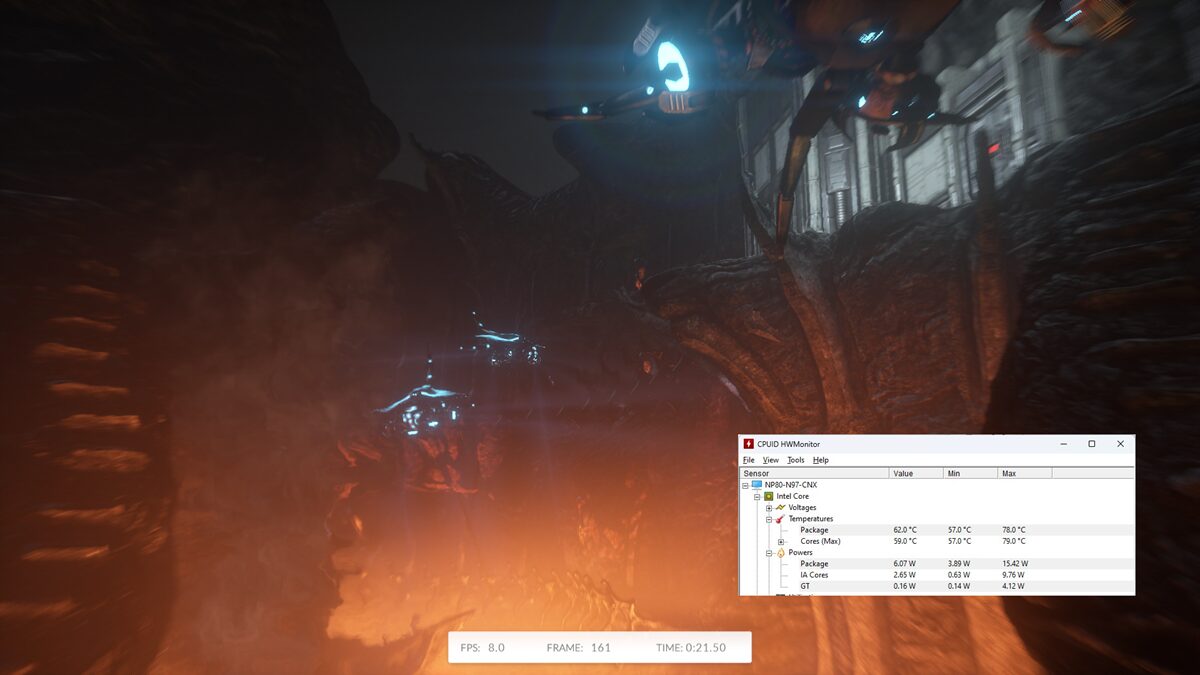This screenshot has height=675, width=1200.
Task: Select the Temperatures tree label
Action: (x=811, y=519)
